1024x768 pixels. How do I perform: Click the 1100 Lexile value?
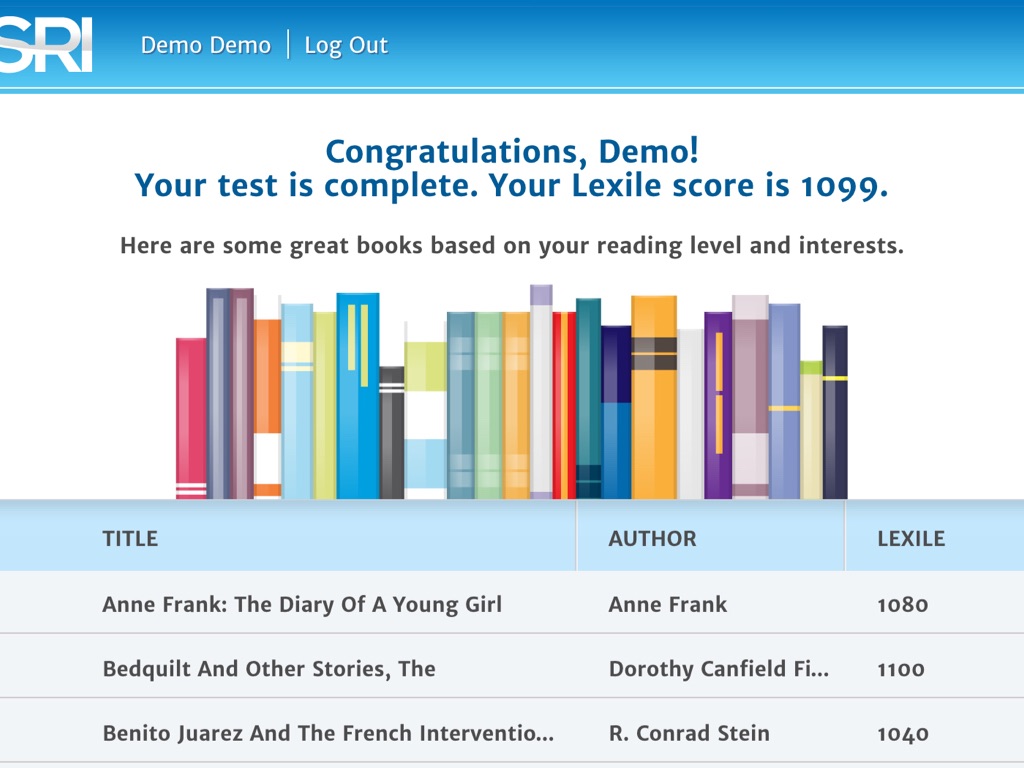pyautogui.click(x=900, y=669)
